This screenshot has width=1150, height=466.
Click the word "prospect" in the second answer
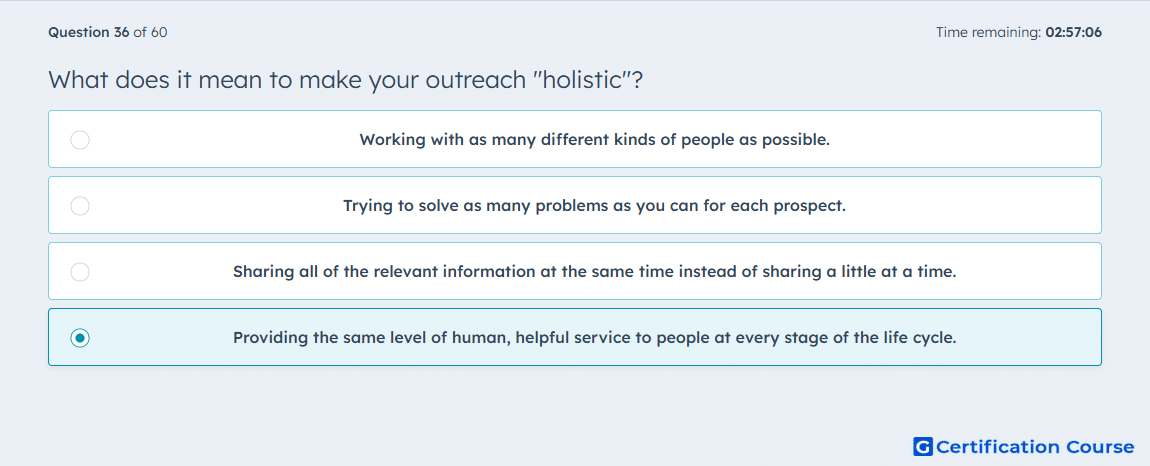point(809,206)
